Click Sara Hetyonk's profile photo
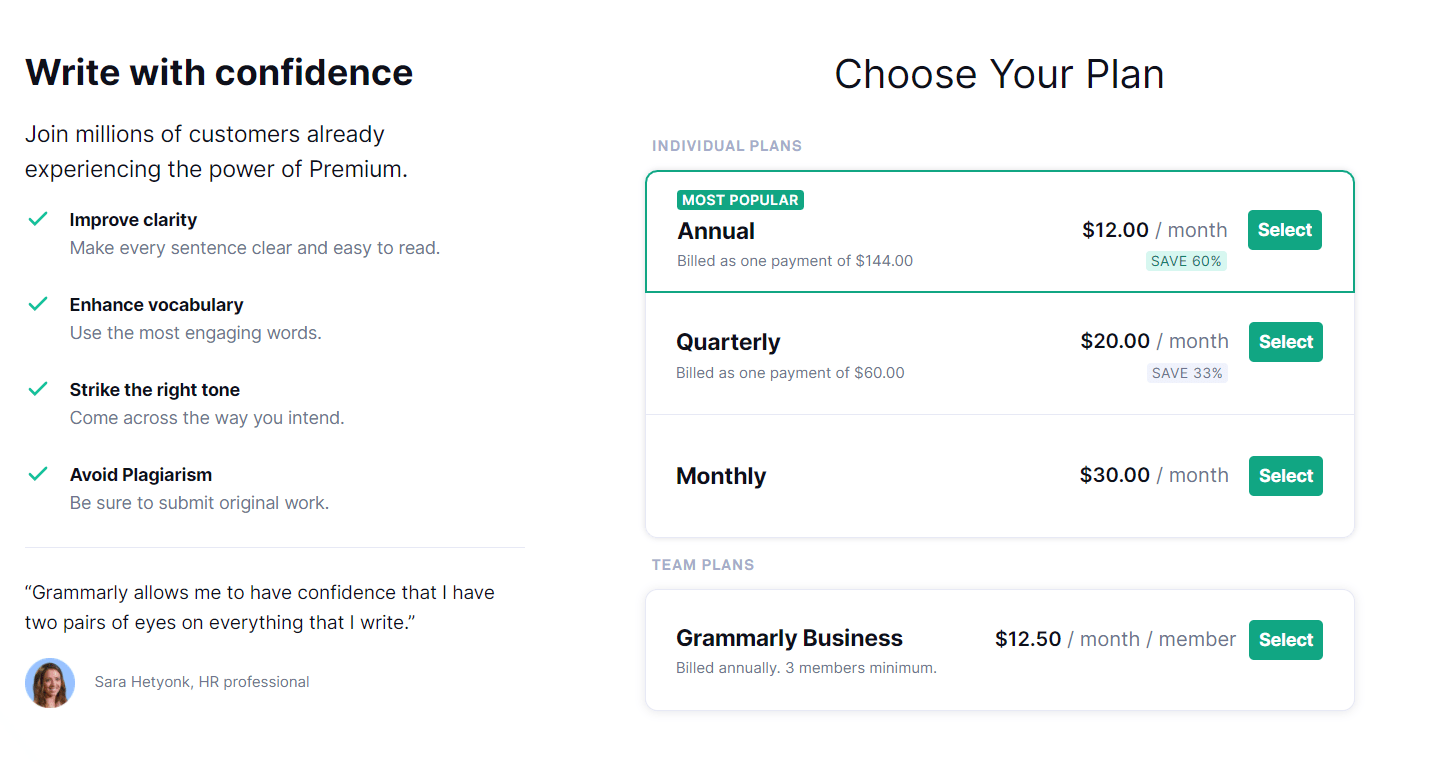This screenshot has height=762, width=1444. (49, 682)
